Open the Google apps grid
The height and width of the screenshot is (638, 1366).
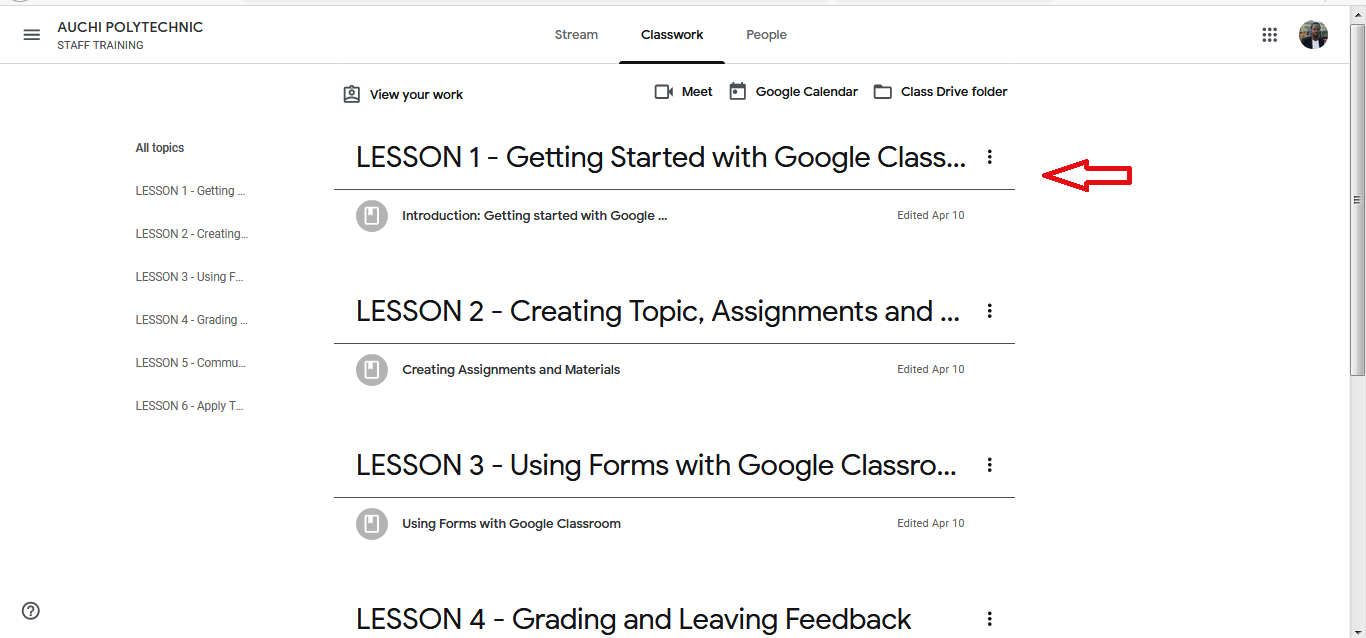[1270, 35]
